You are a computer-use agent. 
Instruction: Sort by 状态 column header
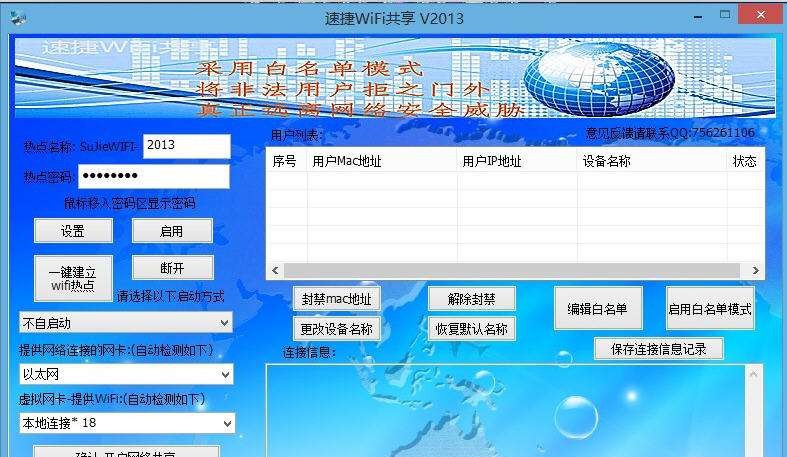pos(746,161)
